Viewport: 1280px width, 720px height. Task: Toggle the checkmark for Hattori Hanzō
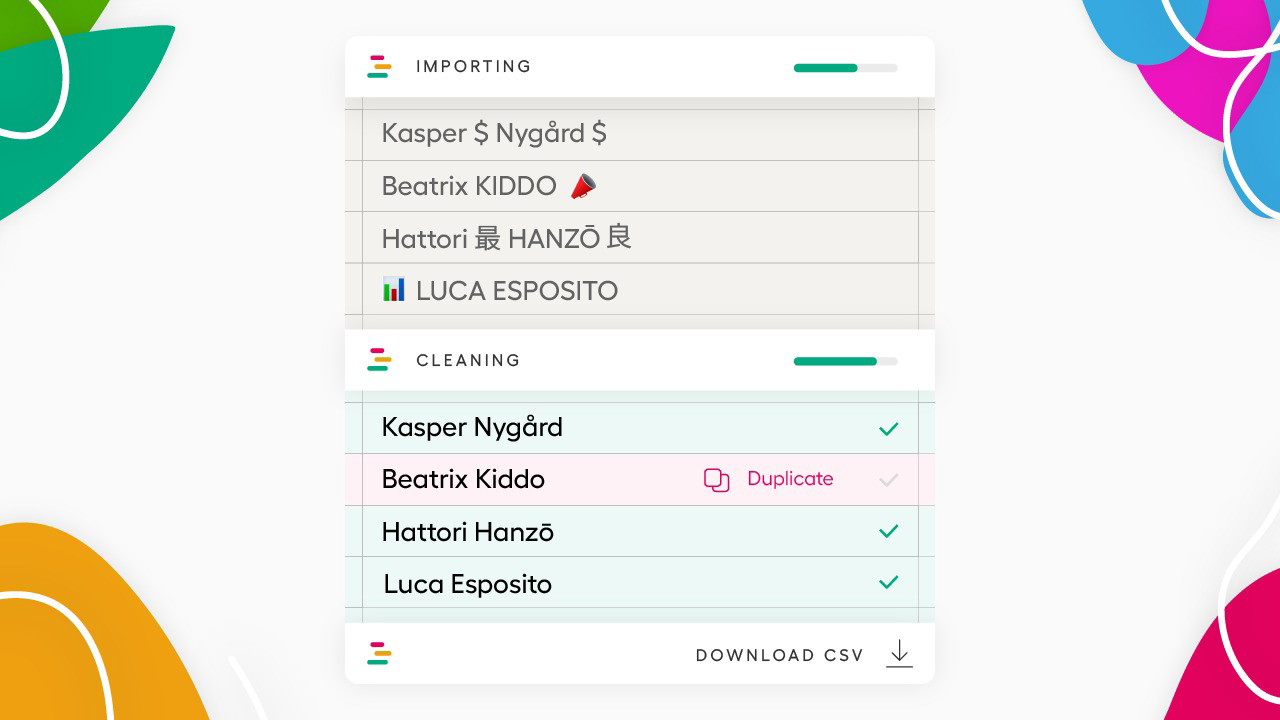point(888,532)
